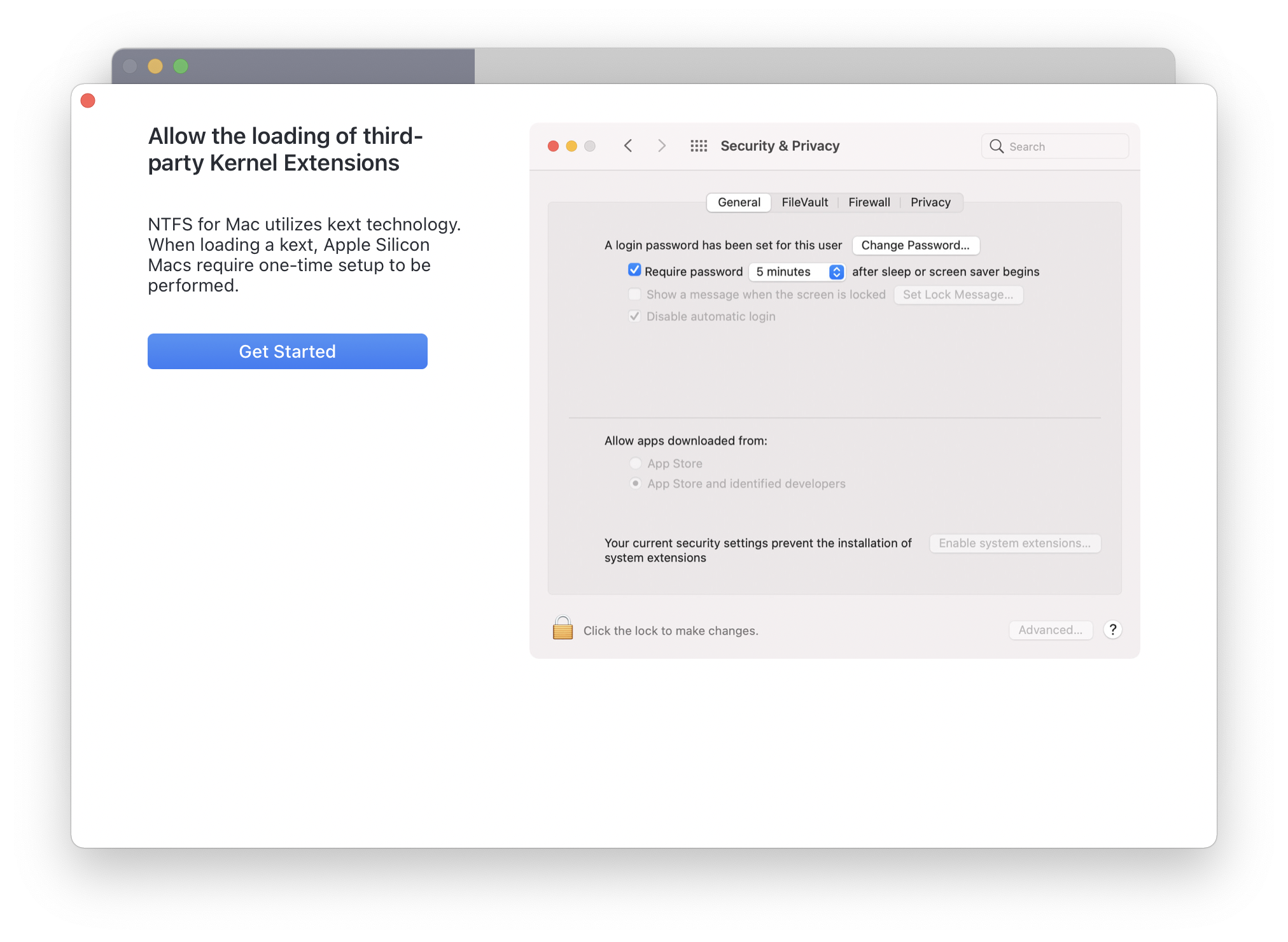This screenshot has width=1288, height=942.
Task: Click the magnifier icon in search field
Action: 997,146
